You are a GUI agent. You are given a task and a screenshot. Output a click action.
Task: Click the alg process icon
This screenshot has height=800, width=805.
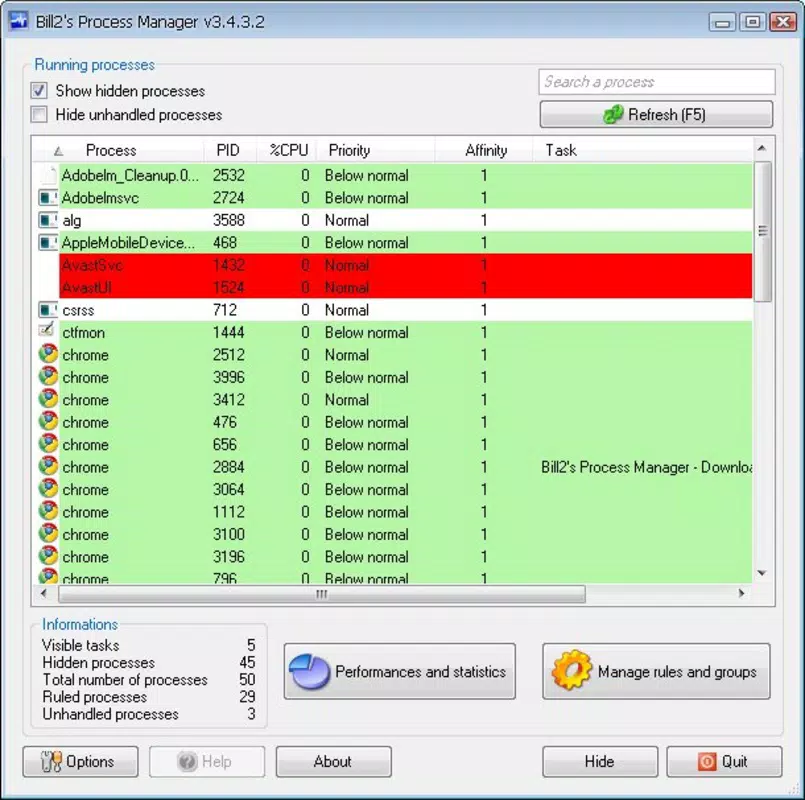[x=48, y=220]
